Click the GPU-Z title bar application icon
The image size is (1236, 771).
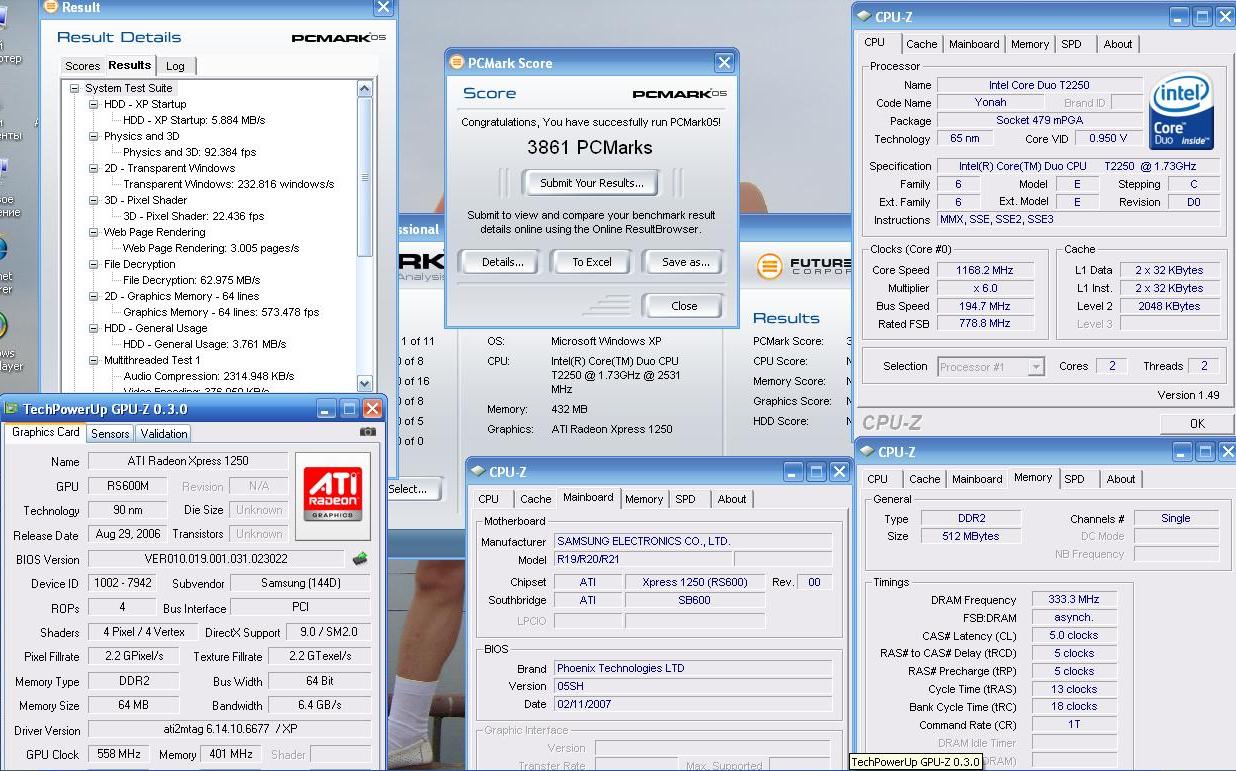pos(11,409)
